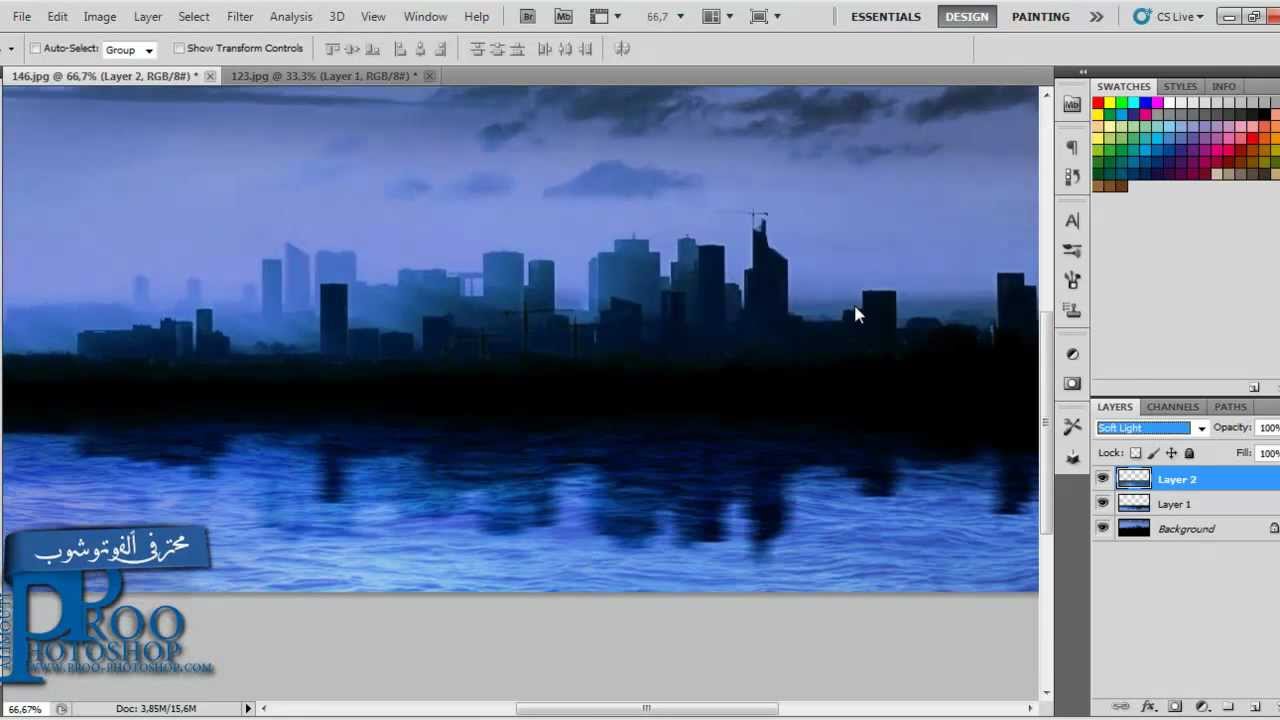This screenshot has height=720, width=1280.
Task: Switch to the Essentials workspace
Action: coord(886,17)
